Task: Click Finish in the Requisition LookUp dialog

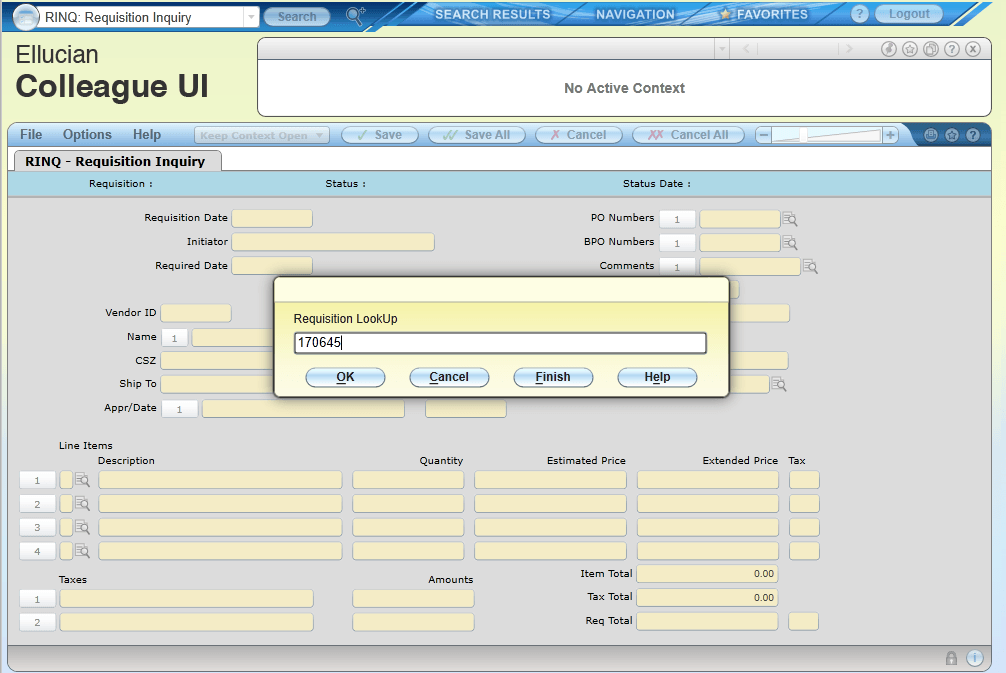Action: 553,377
